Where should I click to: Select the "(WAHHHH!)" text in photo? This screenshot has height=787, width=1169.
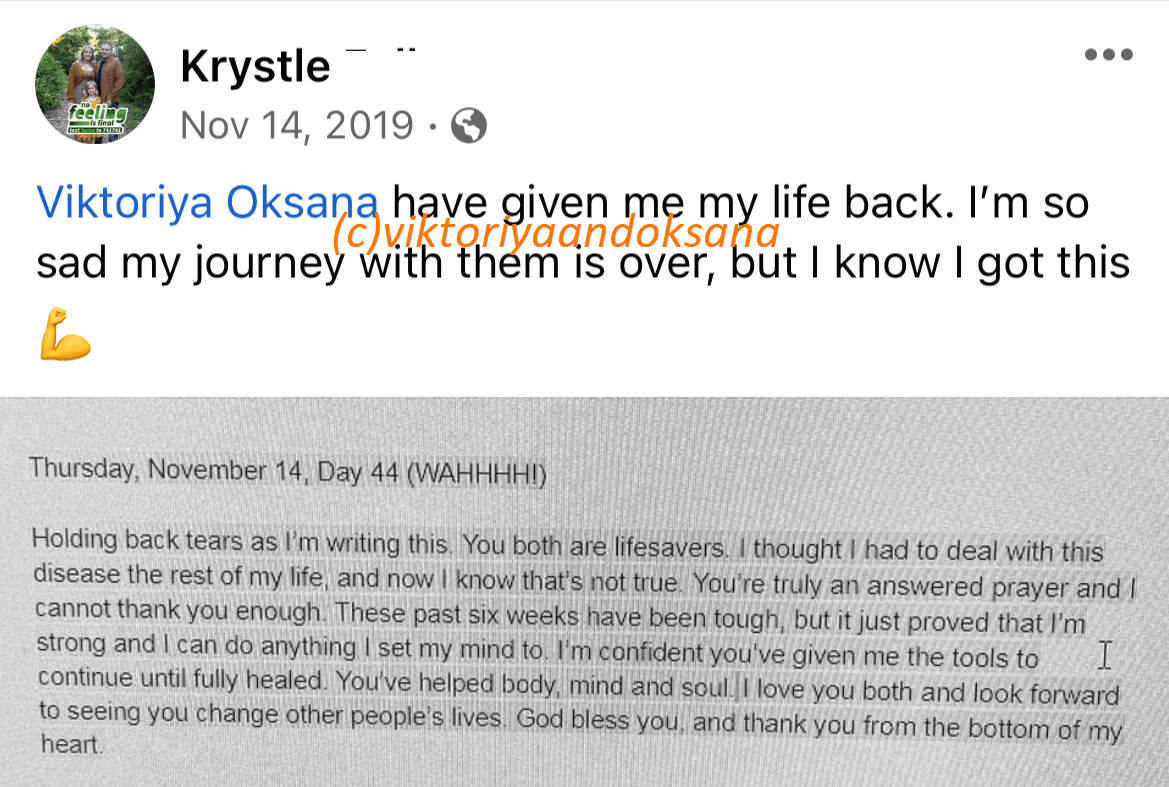pyautogui.click(x=476, y=474)
